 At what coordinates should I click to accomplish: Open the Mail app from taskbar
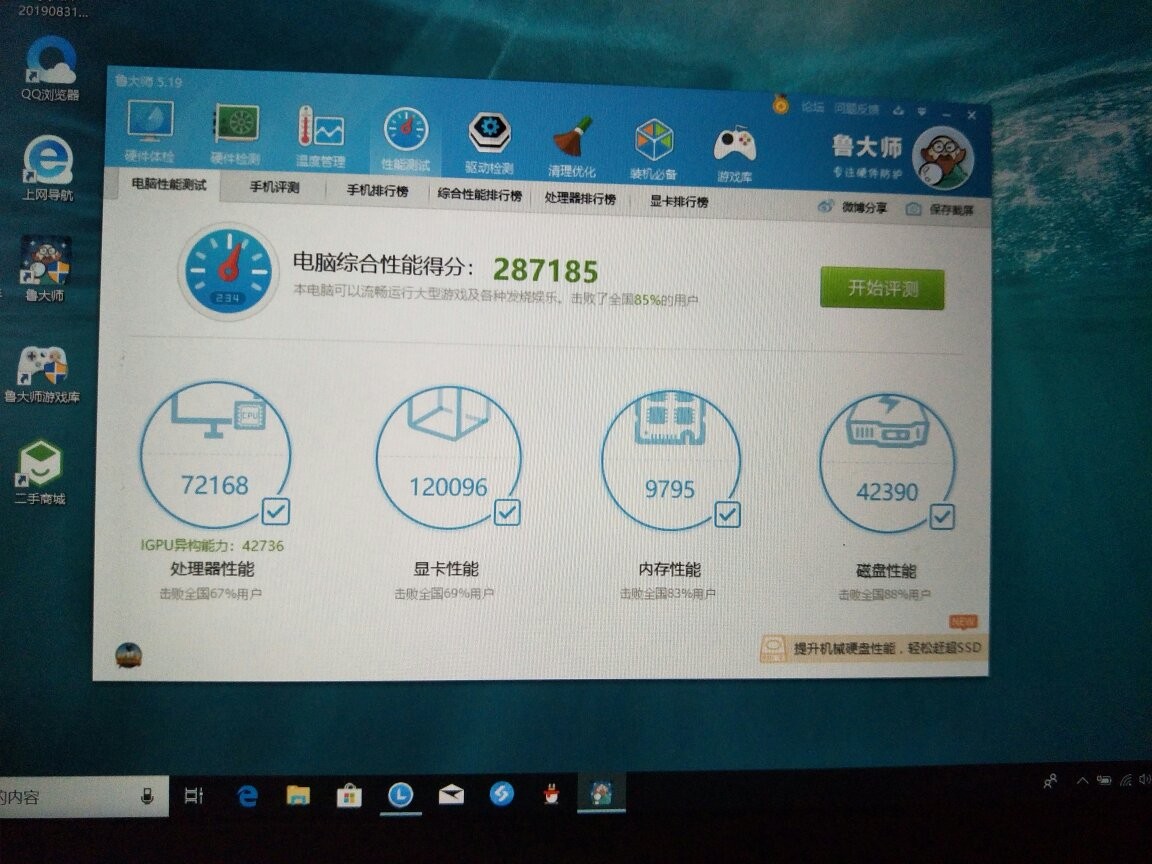[450, 794]
